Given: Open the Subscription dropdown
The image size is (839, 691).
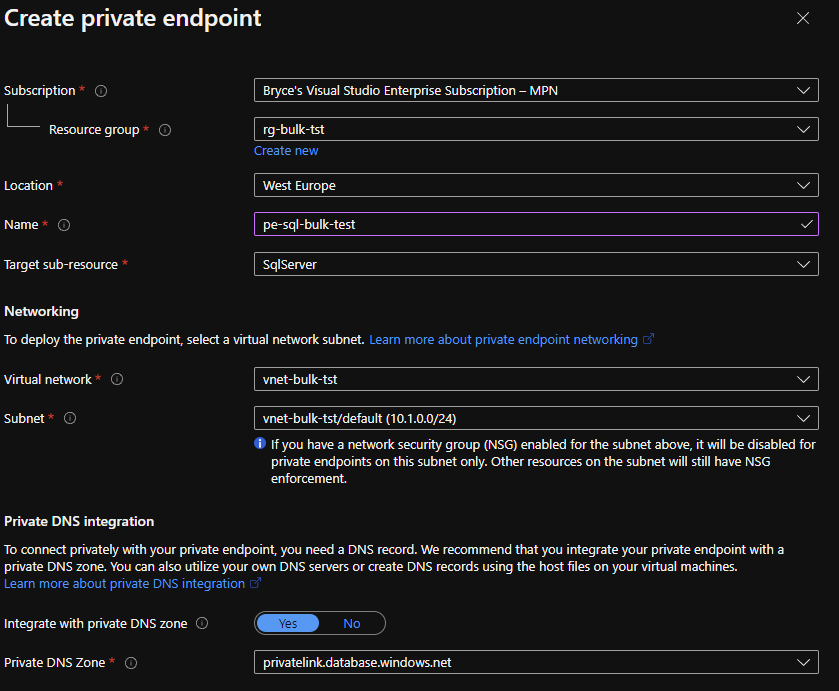Looking at the screenshot, I should 536,91.
